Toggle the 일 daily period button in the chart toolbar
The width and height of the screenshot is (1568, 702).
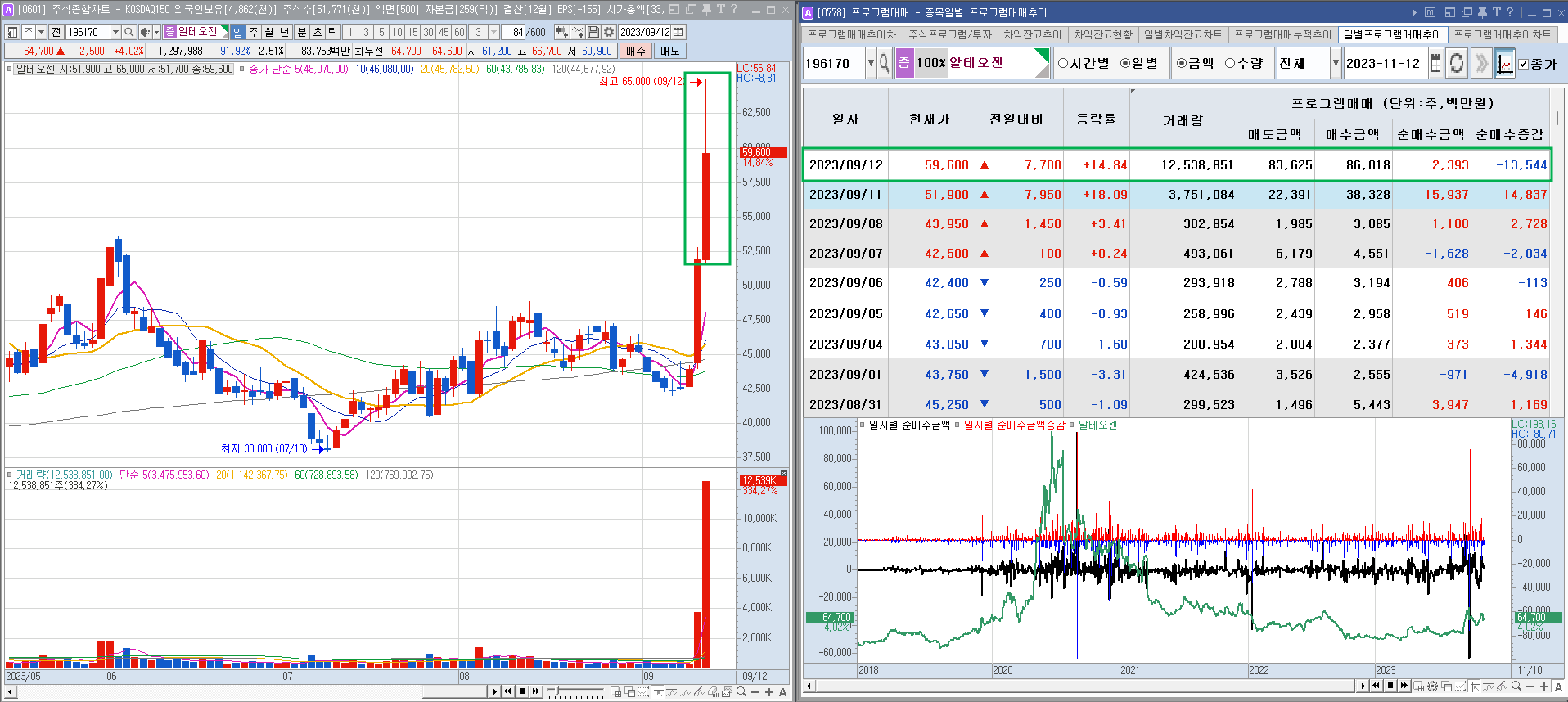coord(238,32)
